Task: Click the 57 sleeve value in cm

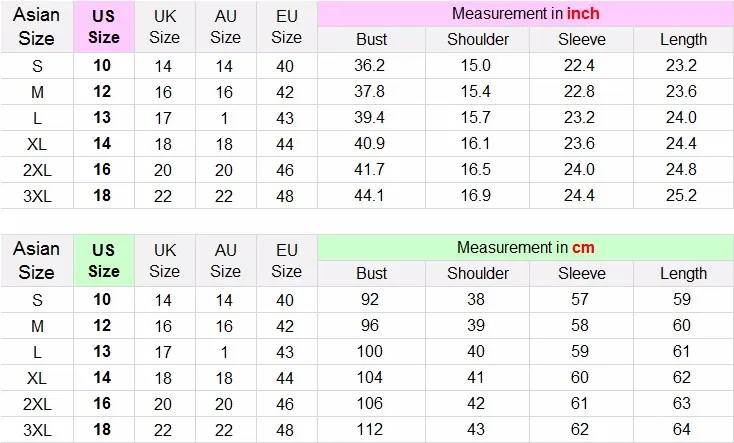Action: point(581,299)
